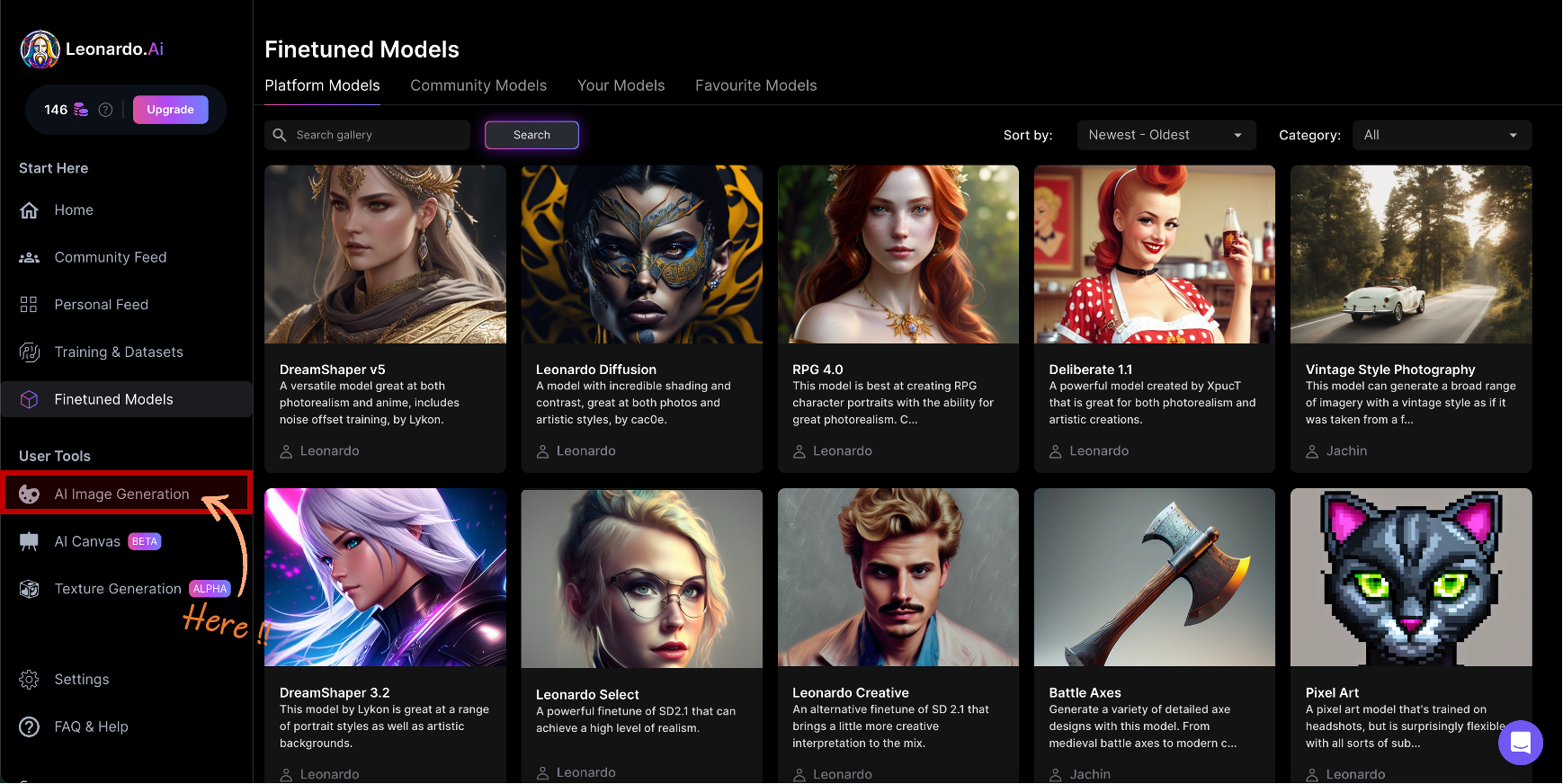The image size is (1563, 784).
Task: Open the DreamShaper v5 model thumbnail
Action: [x=385, y=254]
